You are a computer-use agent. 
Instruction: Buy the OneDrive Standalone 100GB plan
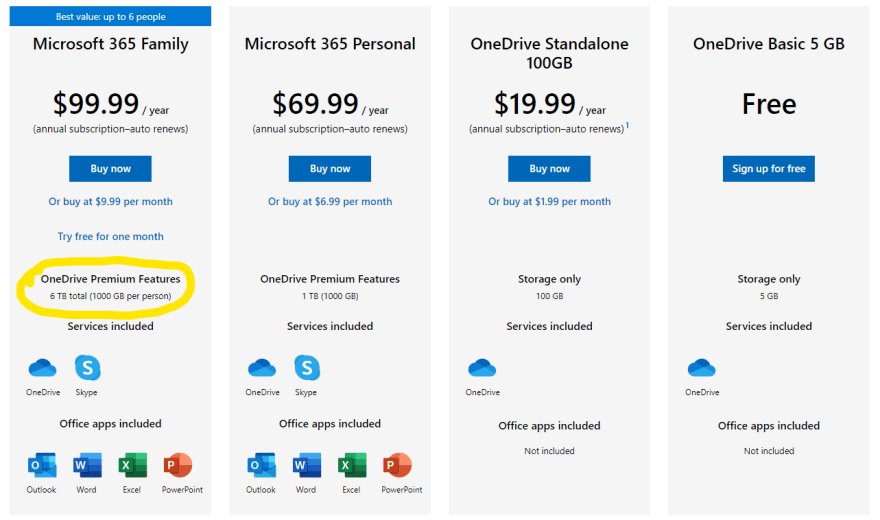(x=549, y=169)
